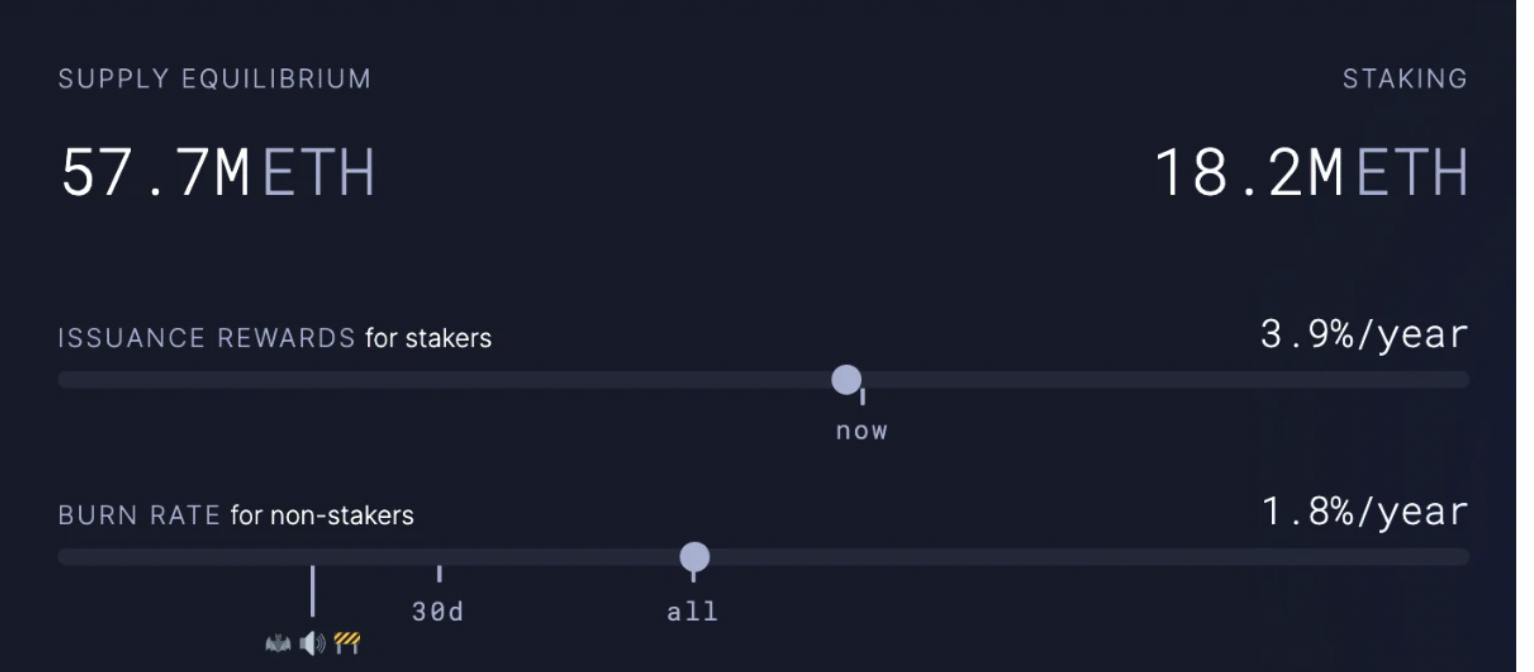The image size is (1534, 672).
Task: Click the BURN RATE for non-stakers label
Action: [236, 515]
